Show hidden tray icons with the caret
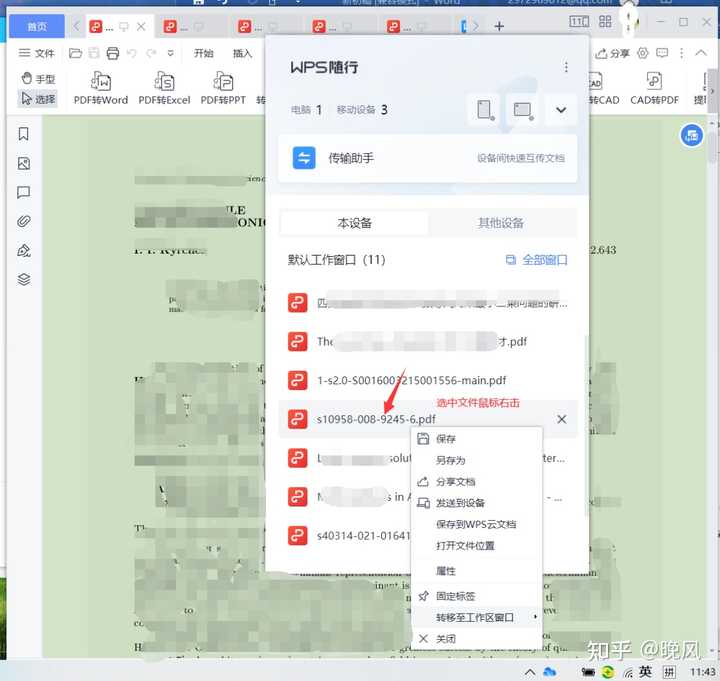Screen dimensions: 720x681 [x=529, y=672]
